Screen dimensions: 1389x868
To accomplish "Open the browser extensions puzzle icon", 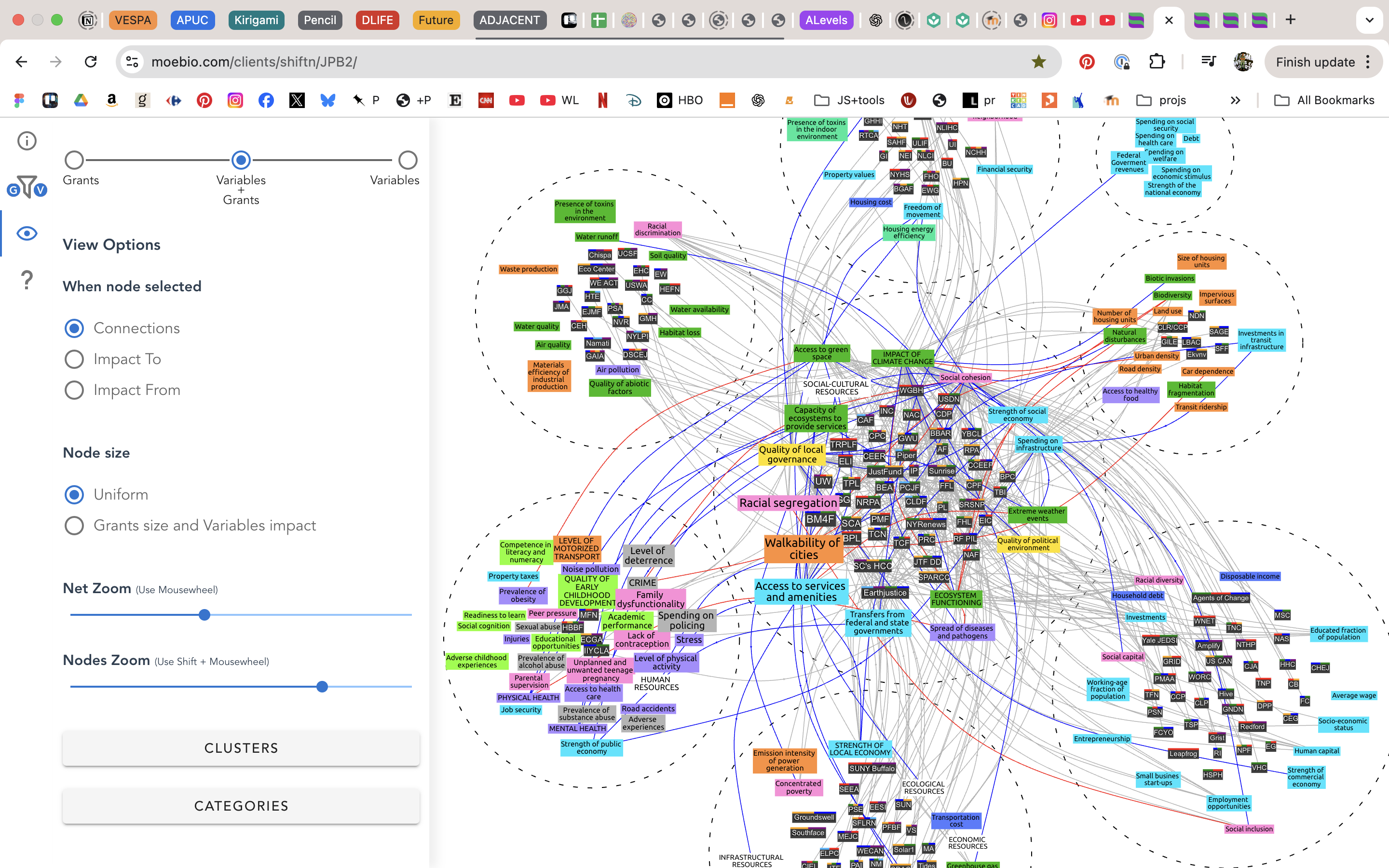I will pyautogui.click(x=1157, y=61).
